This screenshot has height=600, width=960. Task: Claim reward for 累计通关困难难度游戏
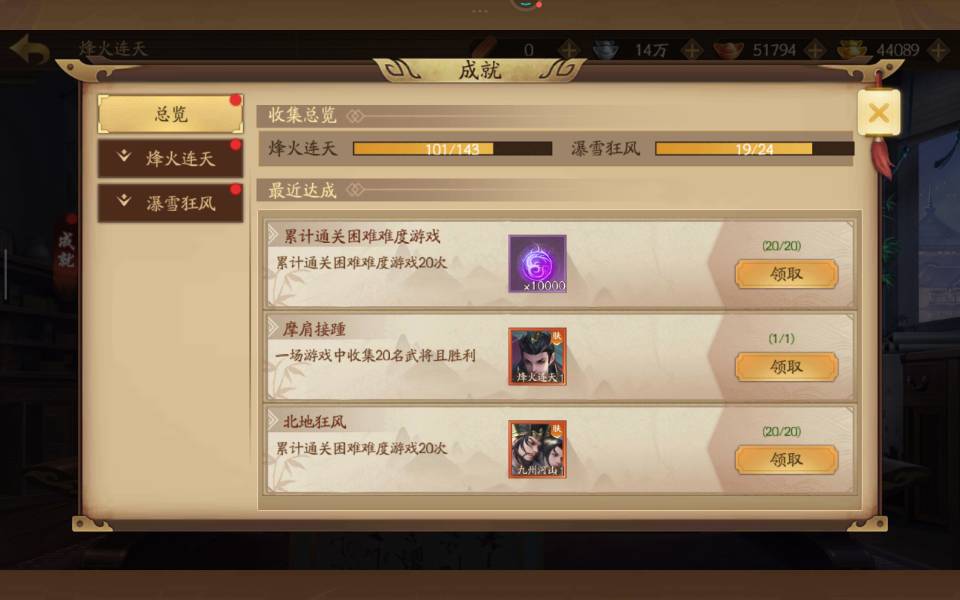pyautogui.click(x=786, y=274)
